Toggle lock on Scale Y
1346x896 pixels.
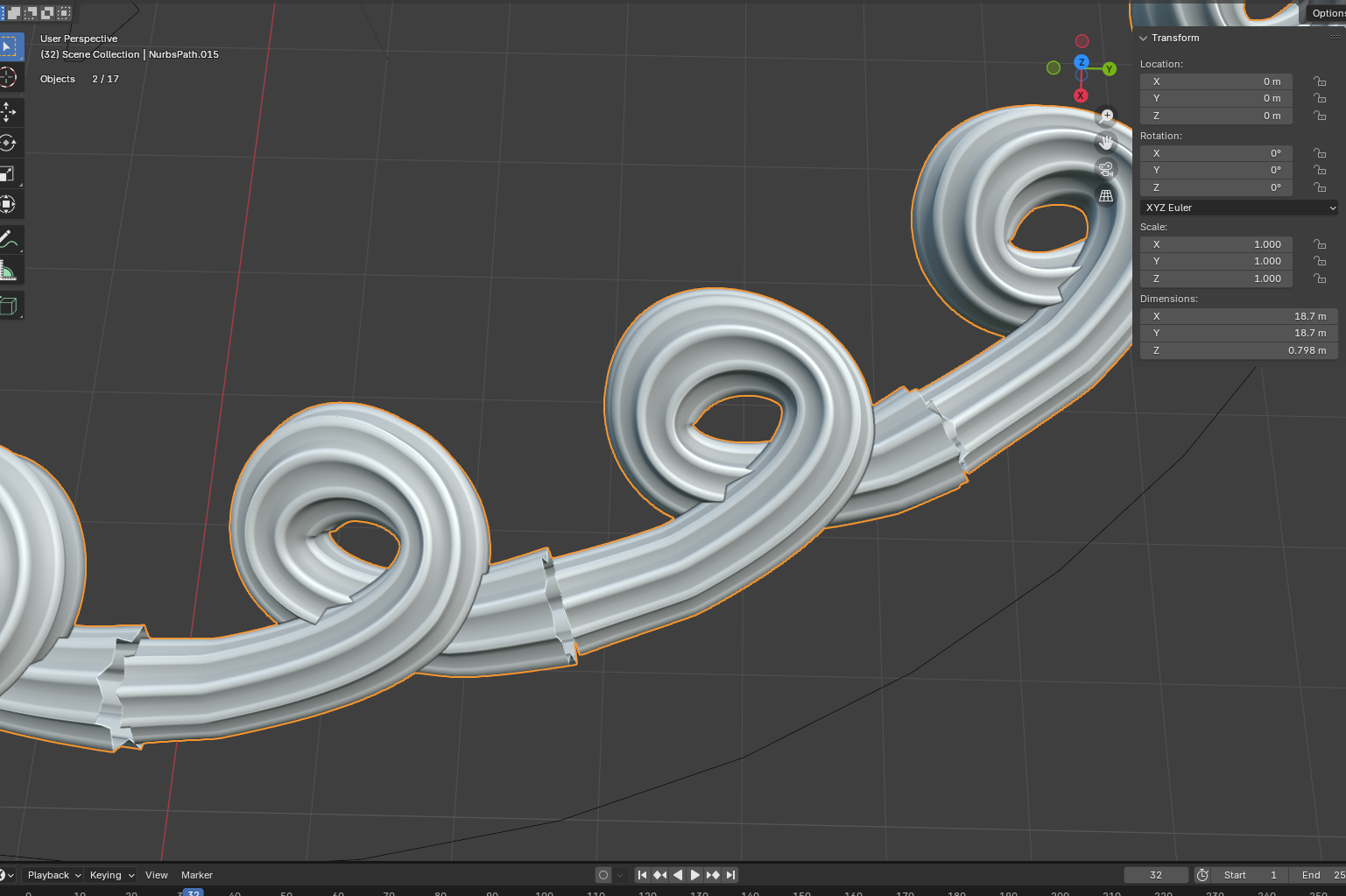pos(1319,261)
